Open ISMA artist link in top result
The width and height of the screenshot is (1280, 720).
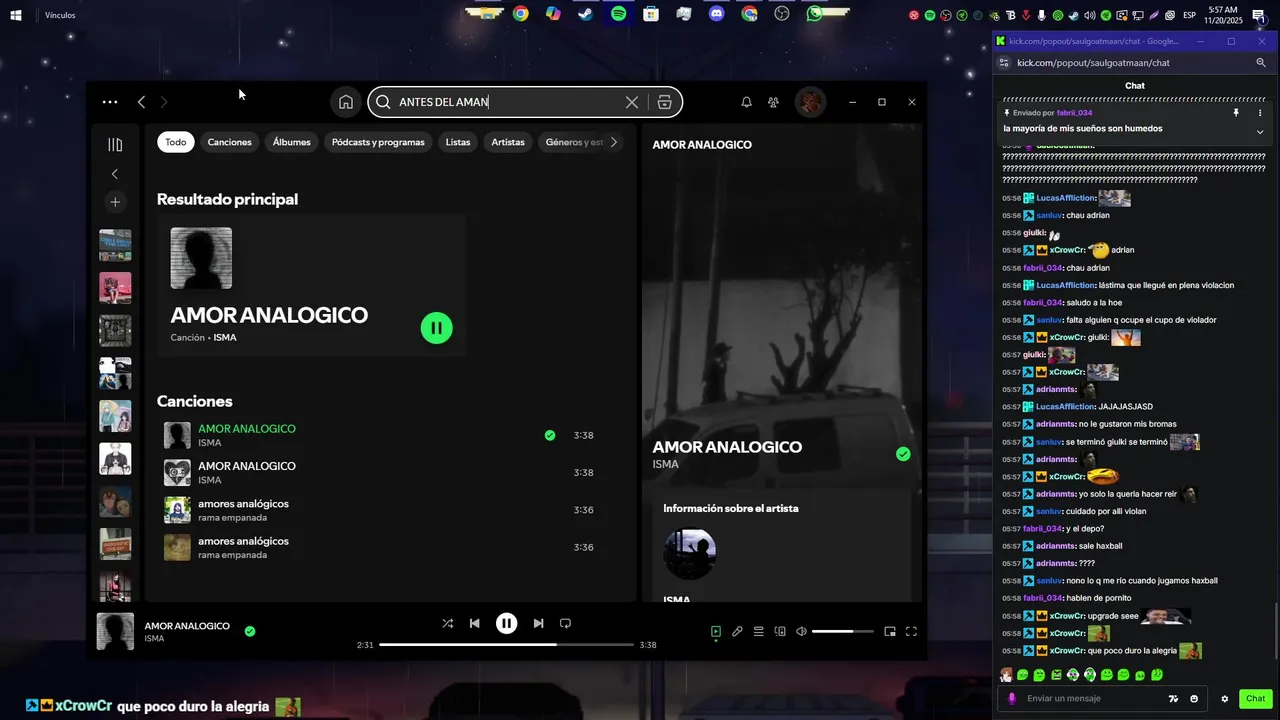(225, 338)
